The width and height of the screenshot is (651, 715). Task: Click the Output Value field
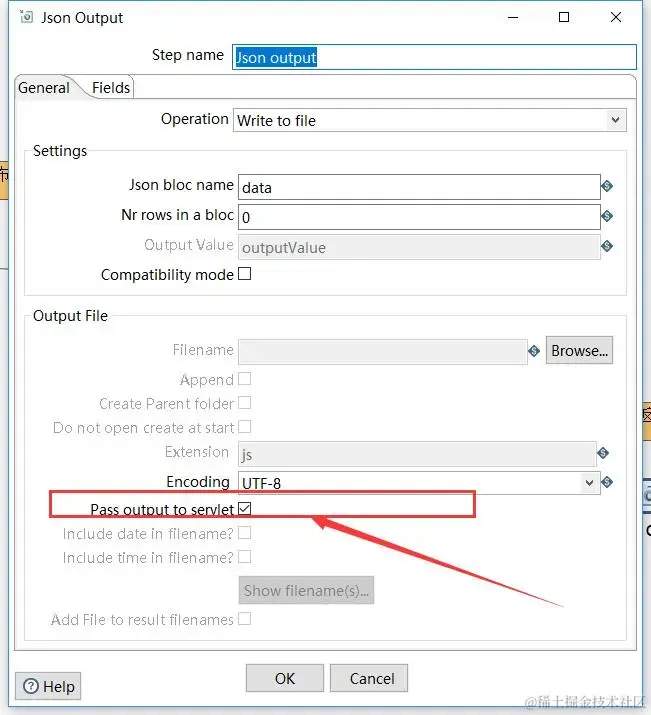419,247
